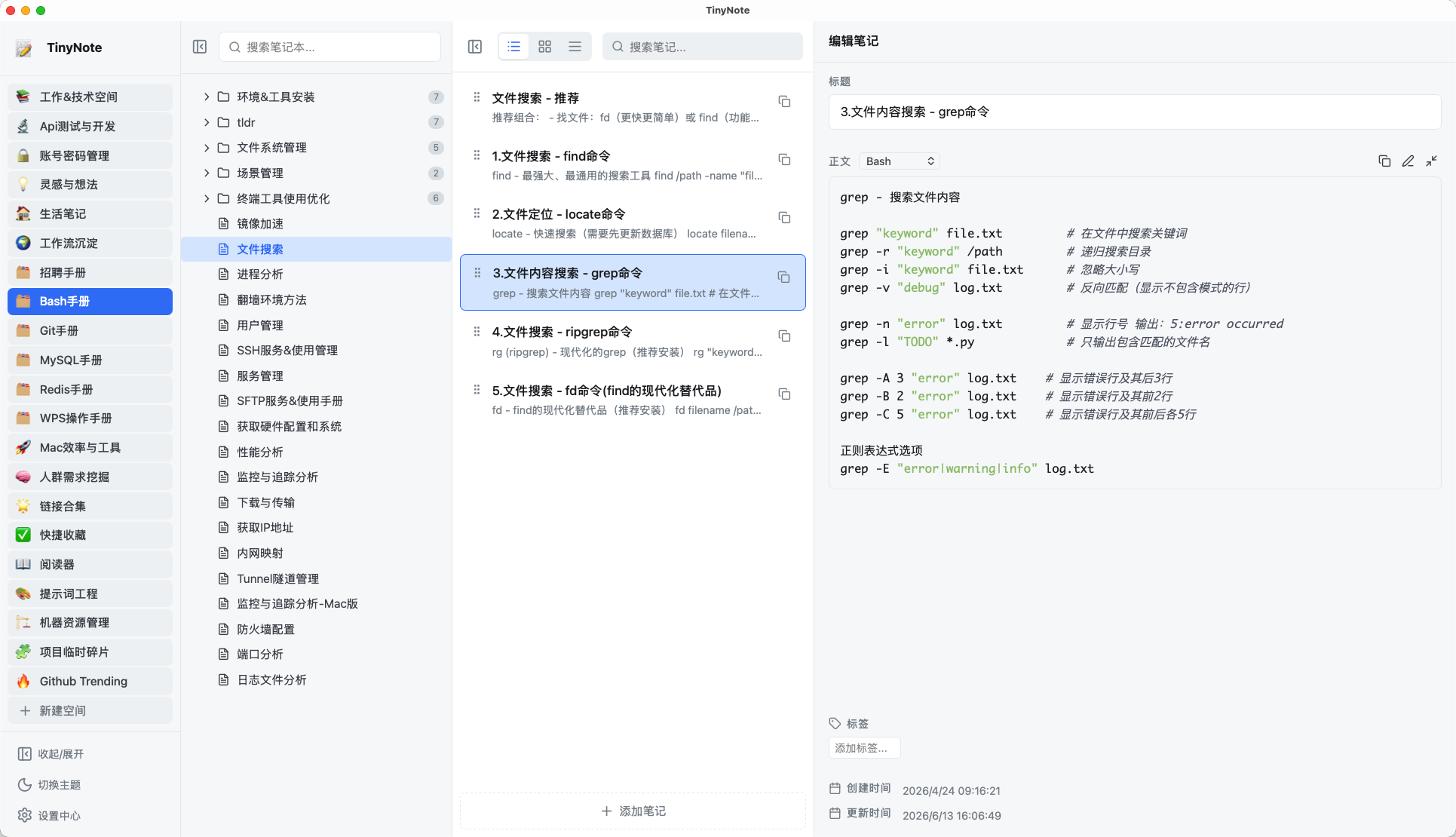Open the Tunnel隧道管理 notebook
The image size is (1456, 837).
coord(316,578)
